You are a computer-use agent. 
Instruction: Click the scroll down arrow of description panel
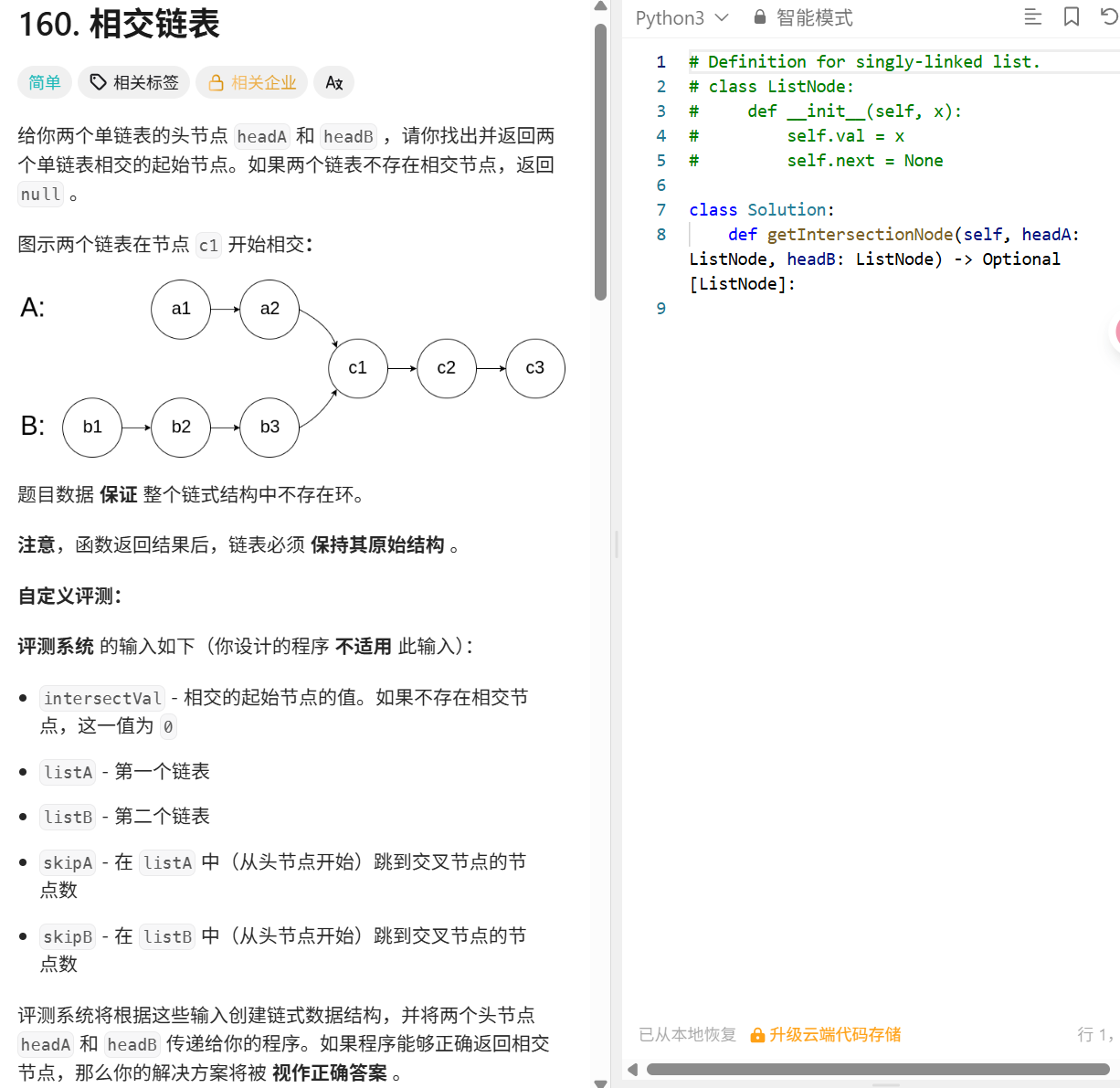pos(600,1083)
